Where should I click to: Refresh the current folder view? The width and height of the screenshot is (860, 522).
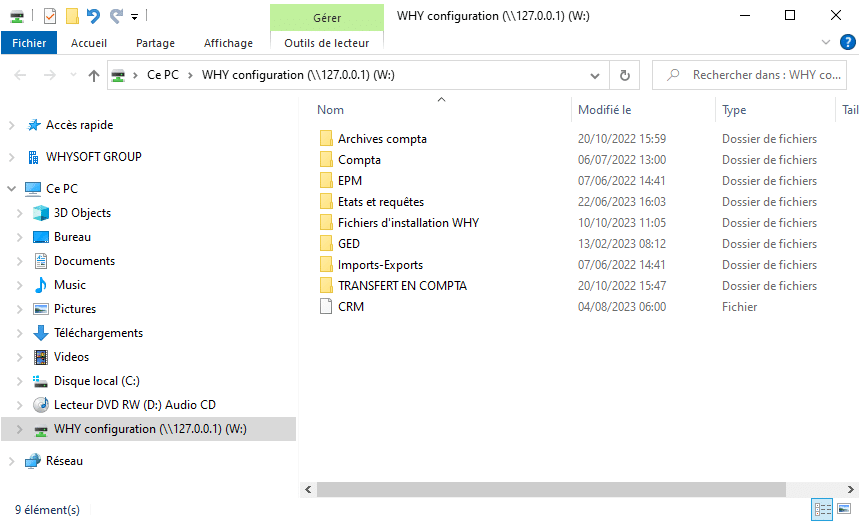tap(625, 76)
